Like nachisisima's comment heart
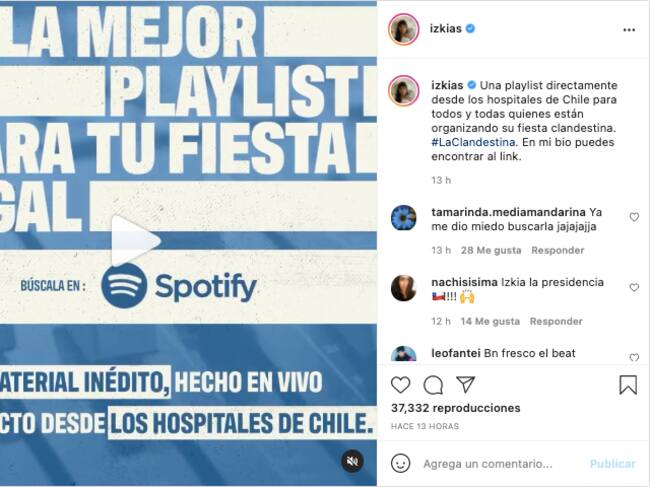This screenshot has height=487, width=650. point(634,287)
